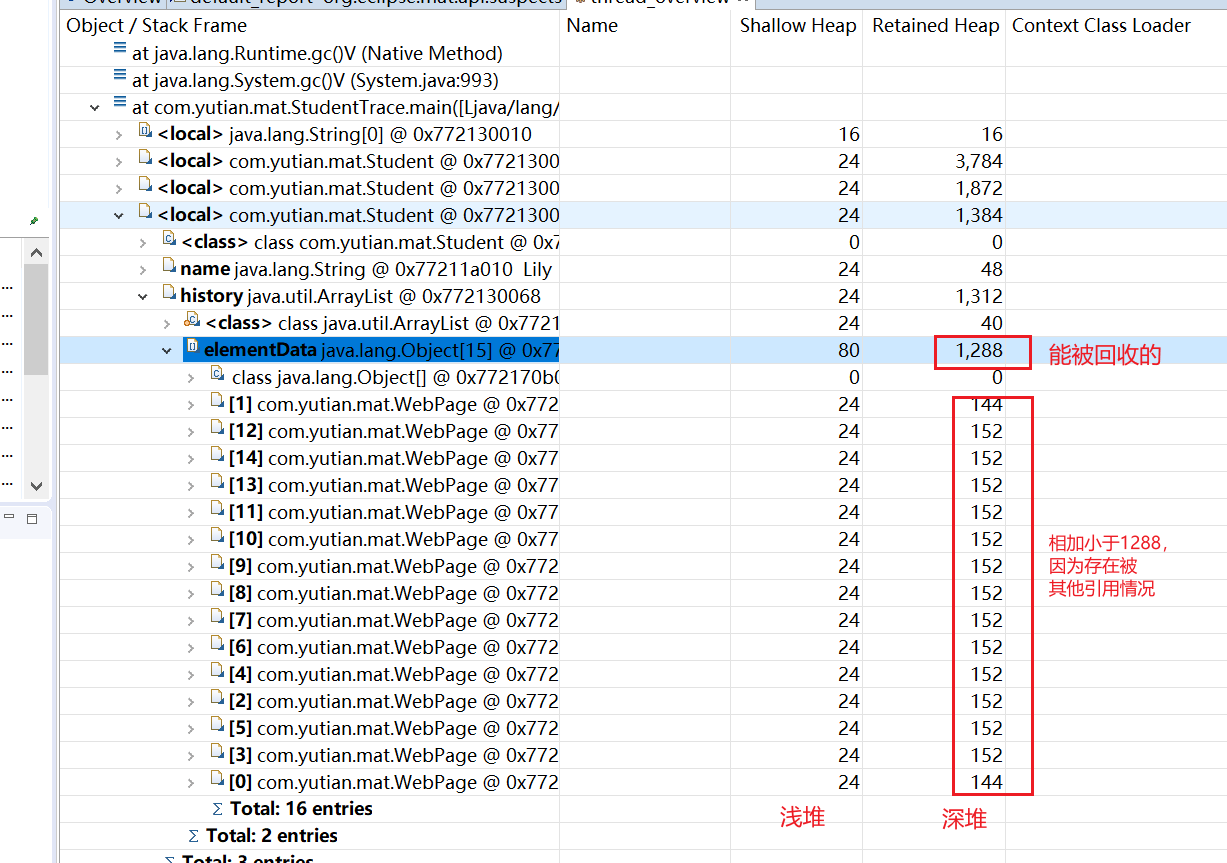Viewport: 1227px width, 863px height.
Task: Collapse the elementData Object[15] node
Action: tap(166, 350)
